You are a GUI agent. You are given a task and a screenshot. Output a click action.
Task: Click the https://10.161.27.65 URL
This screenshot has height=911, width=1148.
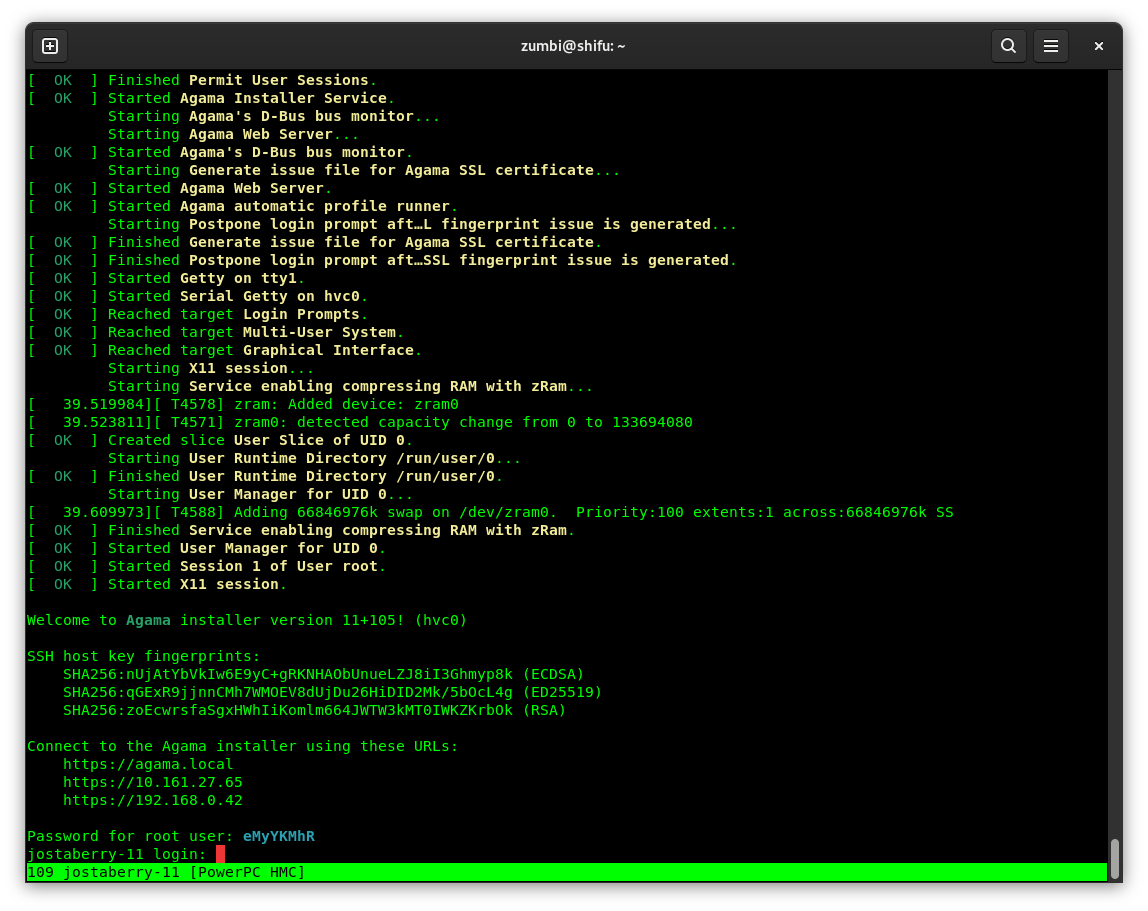152,782
